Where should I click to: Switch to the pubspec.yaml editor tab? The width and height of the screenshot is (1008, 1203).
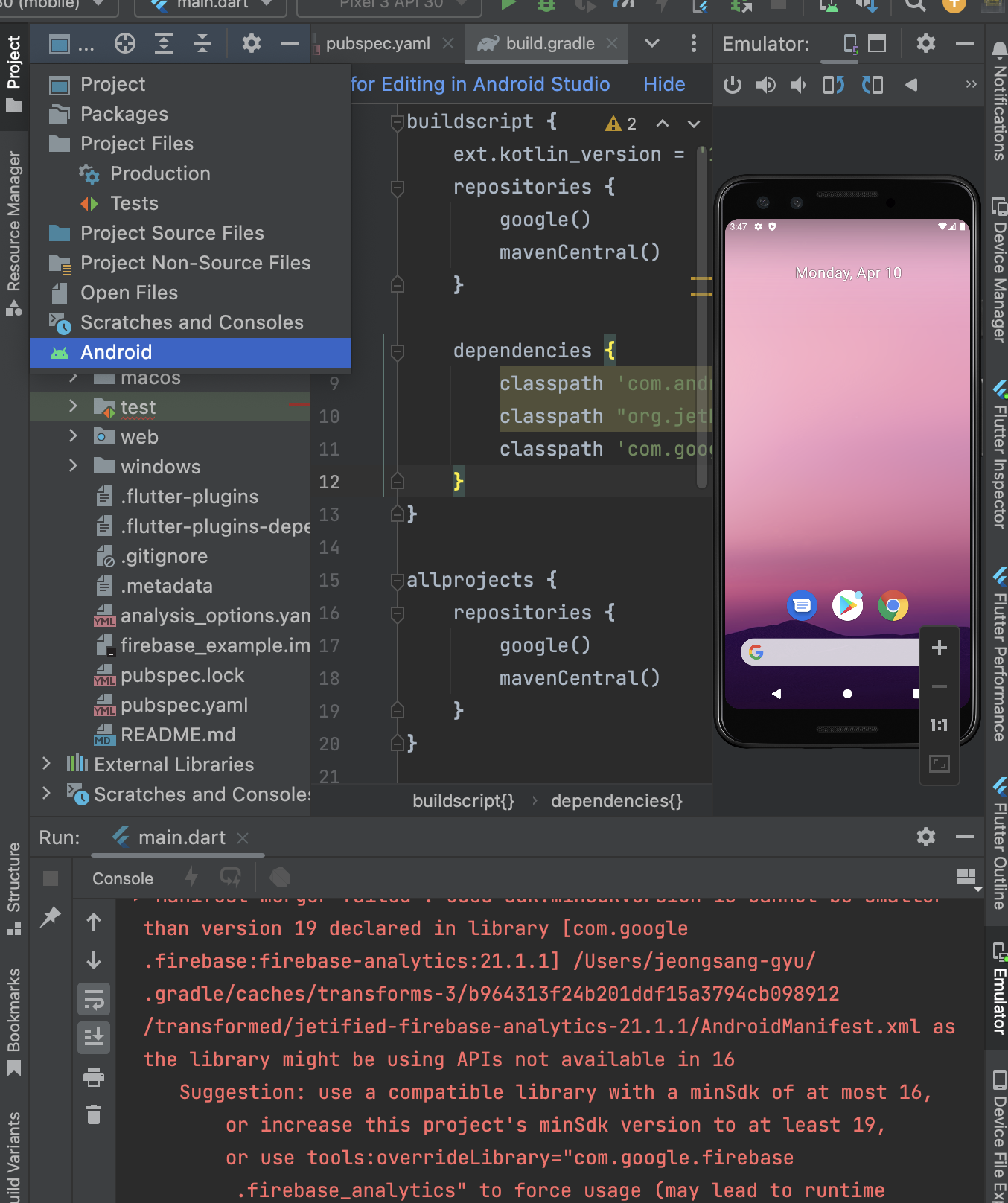[x=377, y=43]
